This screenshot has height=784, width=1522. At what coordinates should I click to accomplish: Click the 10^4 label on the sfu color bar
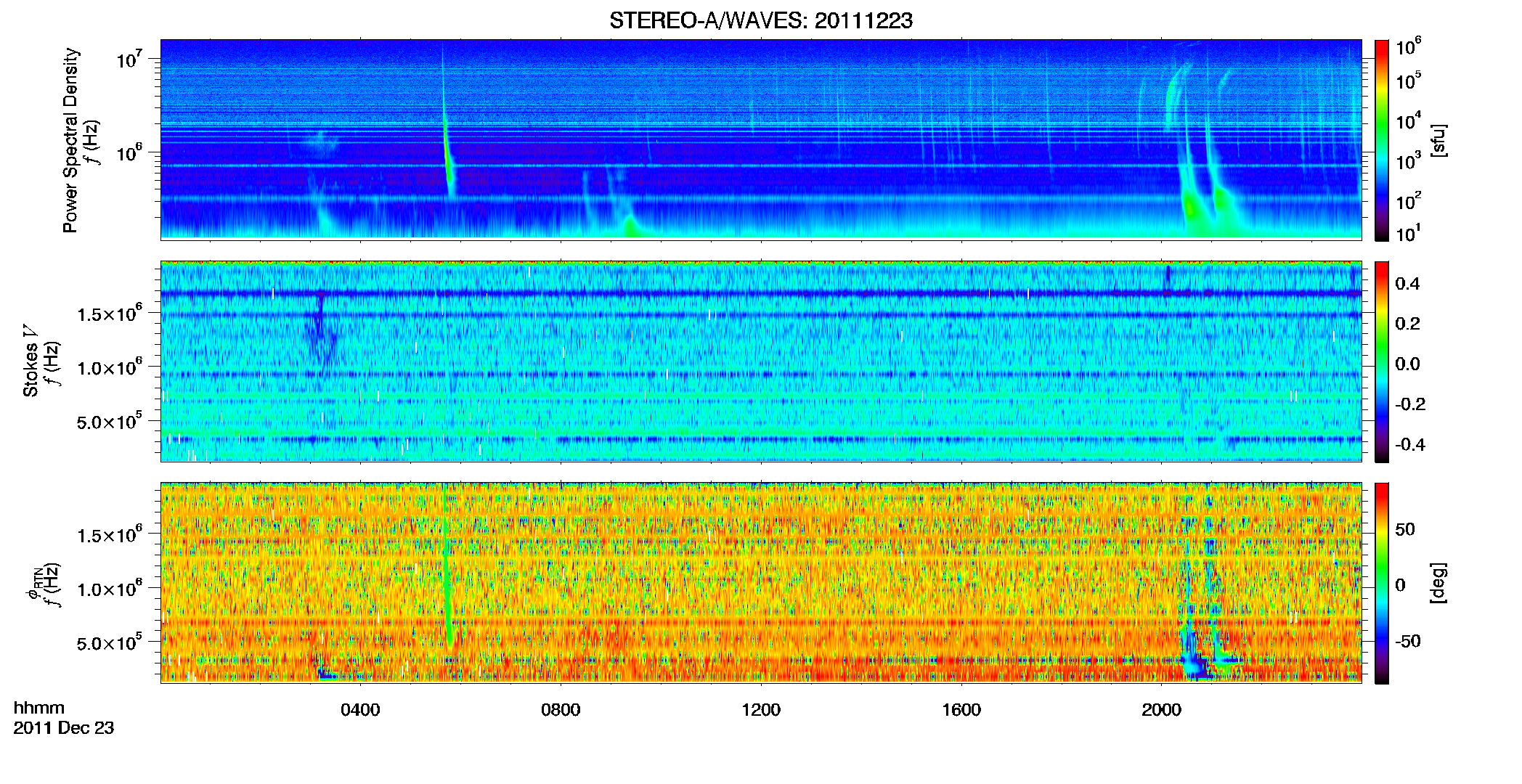(x=1409, y=121)
